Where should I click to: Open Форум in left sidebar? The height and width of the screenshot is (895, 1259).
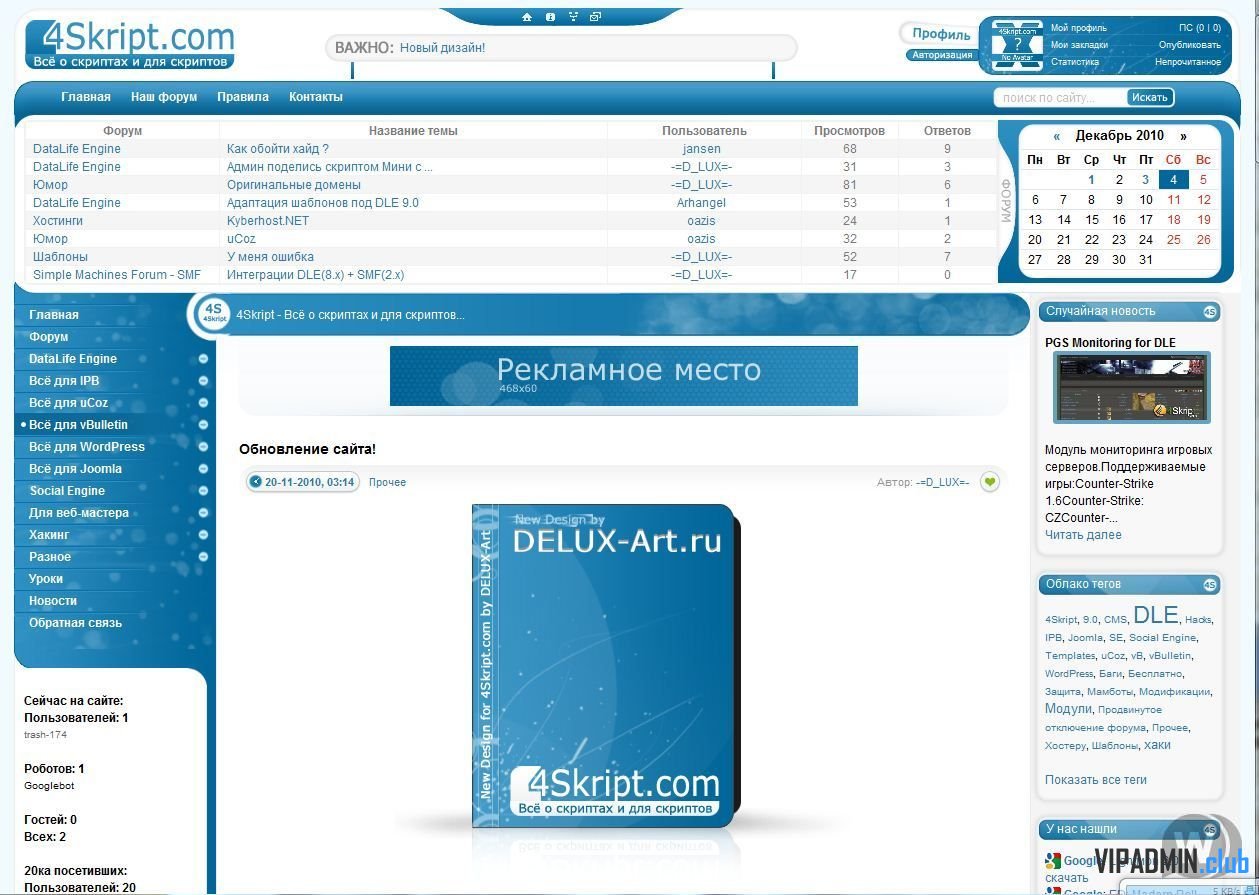[x=49, y=337]
